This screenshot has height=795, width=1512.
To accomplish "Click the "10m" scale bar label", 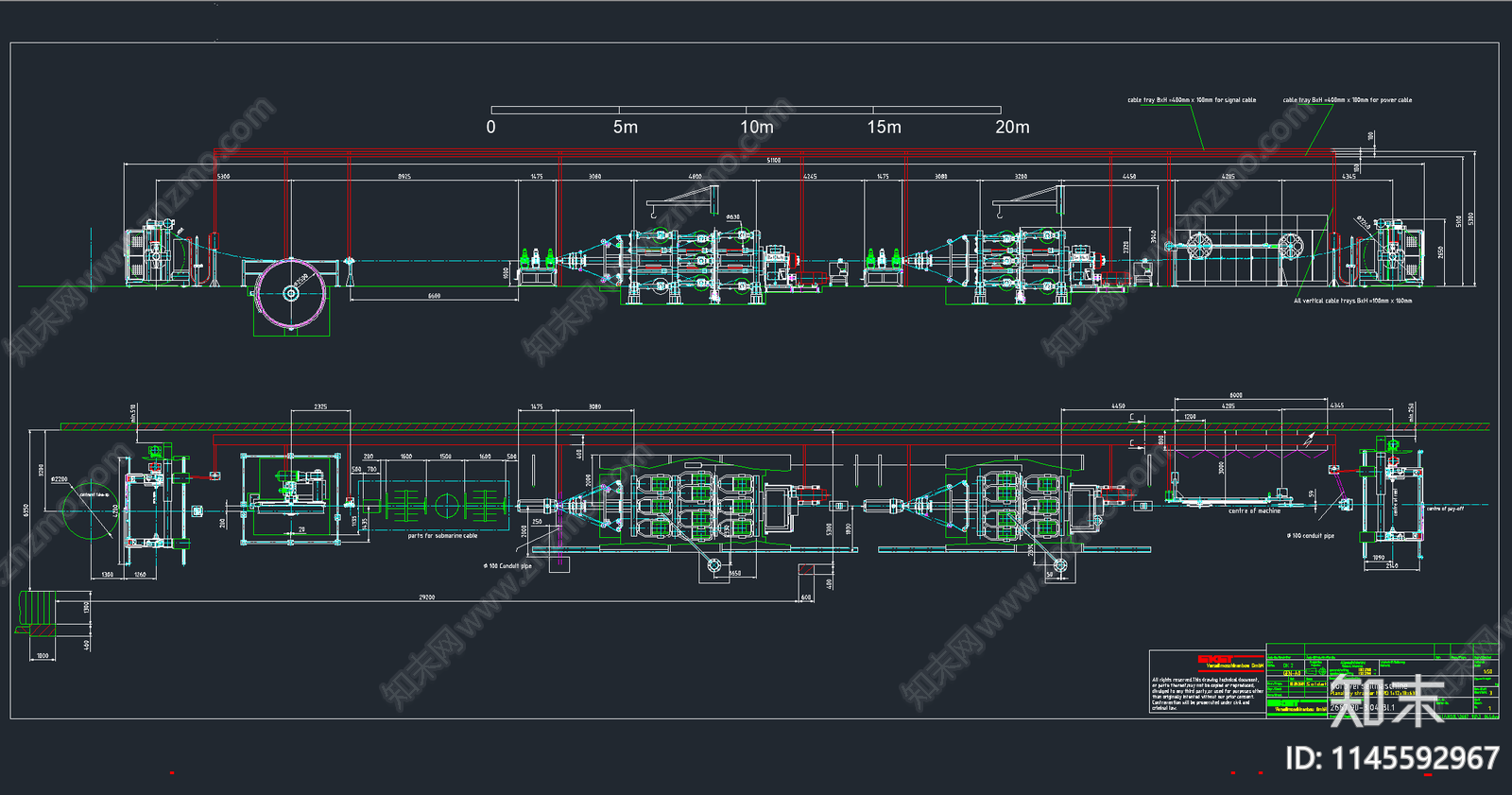I will pos(756,127).
